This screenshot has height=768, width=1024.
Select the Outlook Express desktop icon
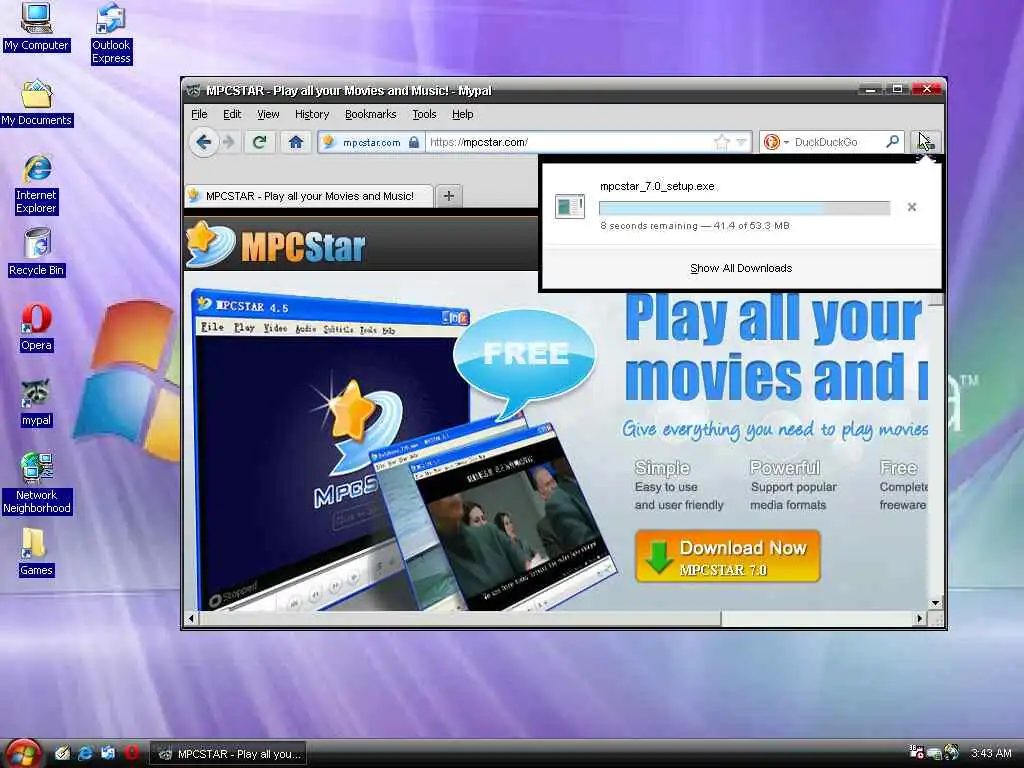point(111,33)
